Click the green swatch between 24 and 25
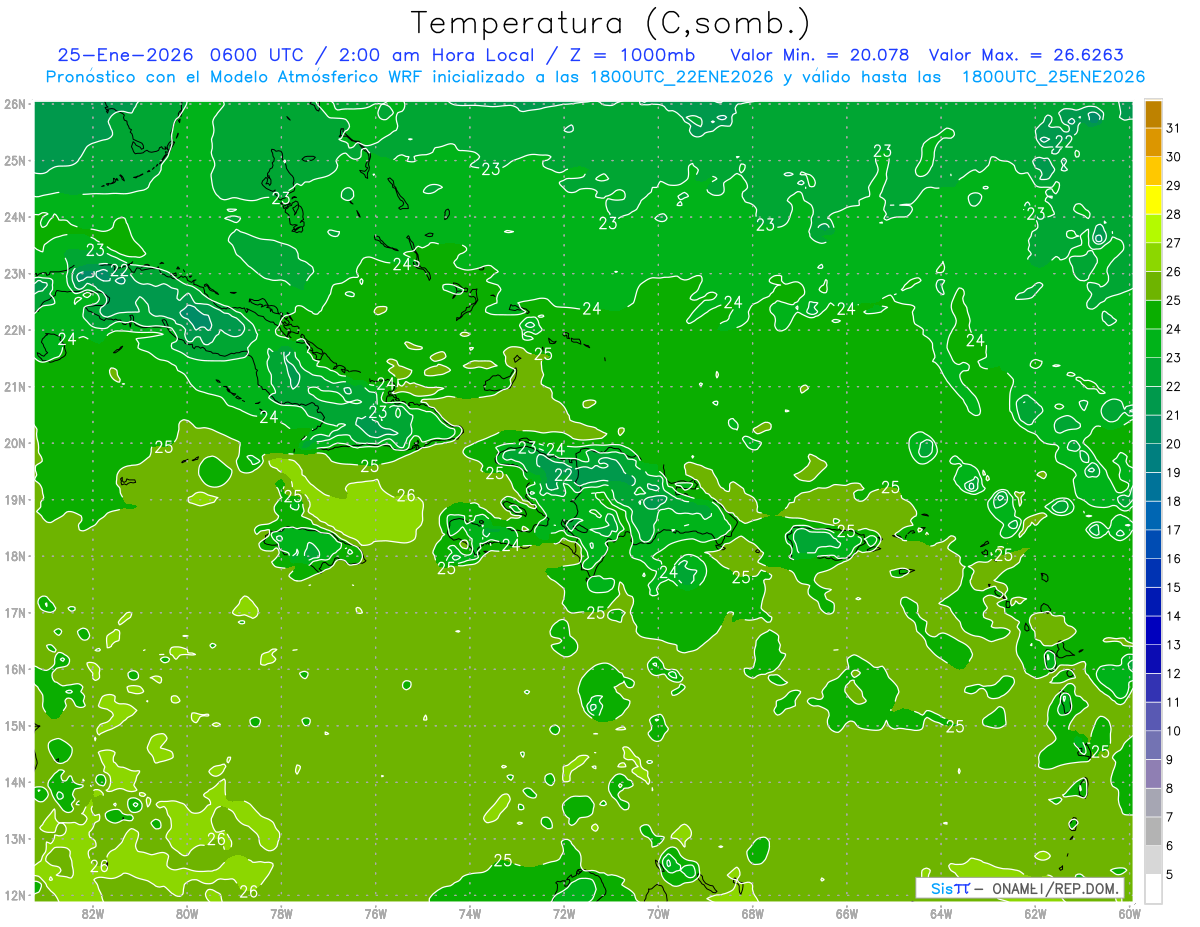The width and height of the screenshot is (1200, 927). click(x=1153, y=314)
